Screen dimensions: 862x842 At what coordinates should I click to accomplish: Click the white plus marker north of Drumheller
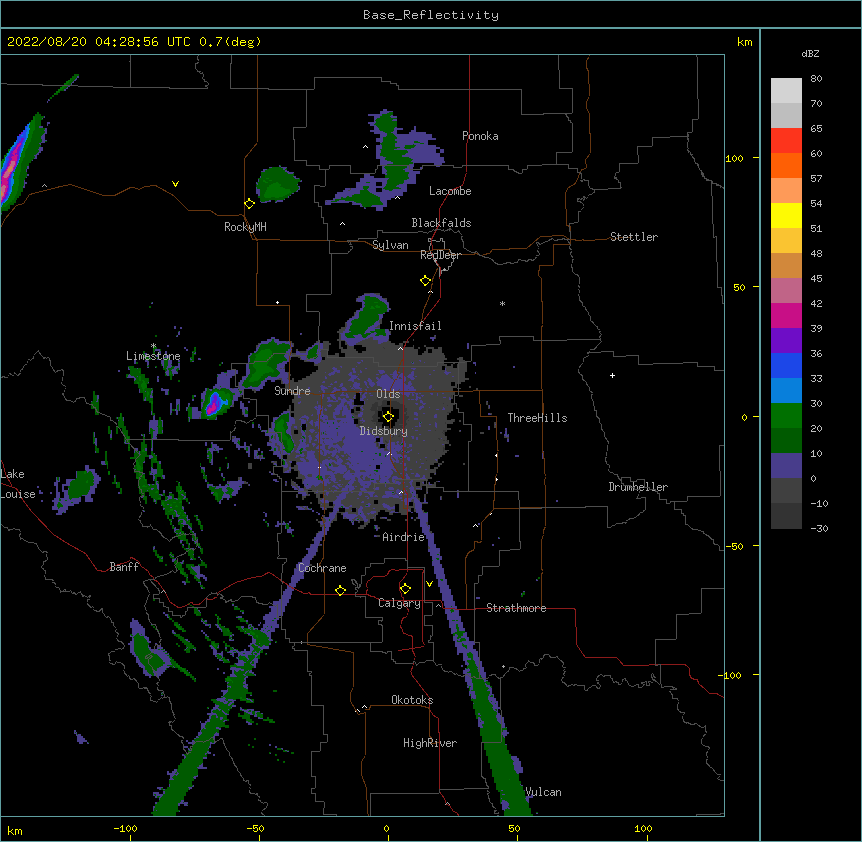click(612, 375)
